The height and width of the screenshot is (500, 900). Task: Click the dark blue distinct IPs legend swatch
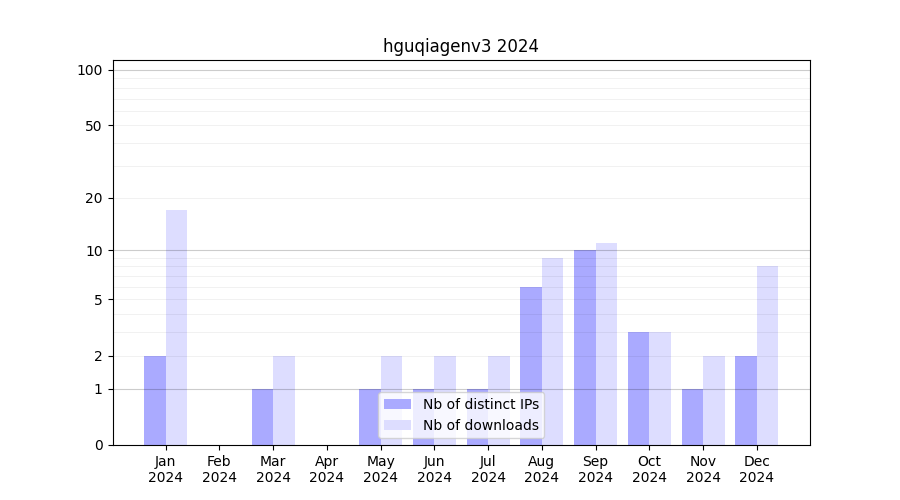397,404
